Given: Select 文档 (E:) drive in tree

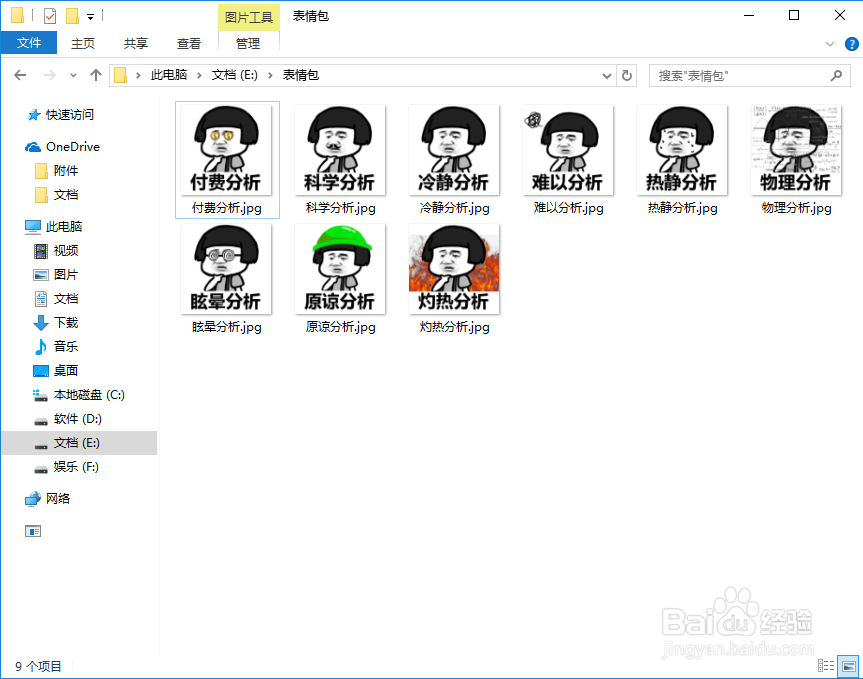Looking at the screenshot, I should pos(79,443).
